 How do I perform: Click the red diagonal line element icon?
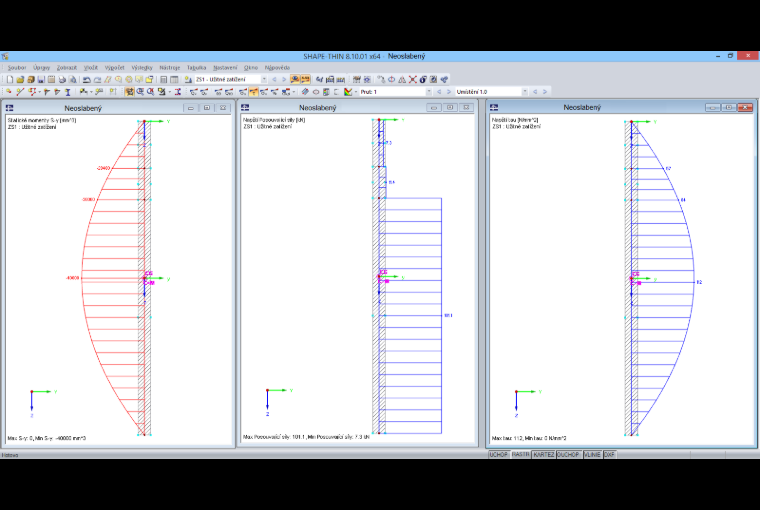(20, 91)
